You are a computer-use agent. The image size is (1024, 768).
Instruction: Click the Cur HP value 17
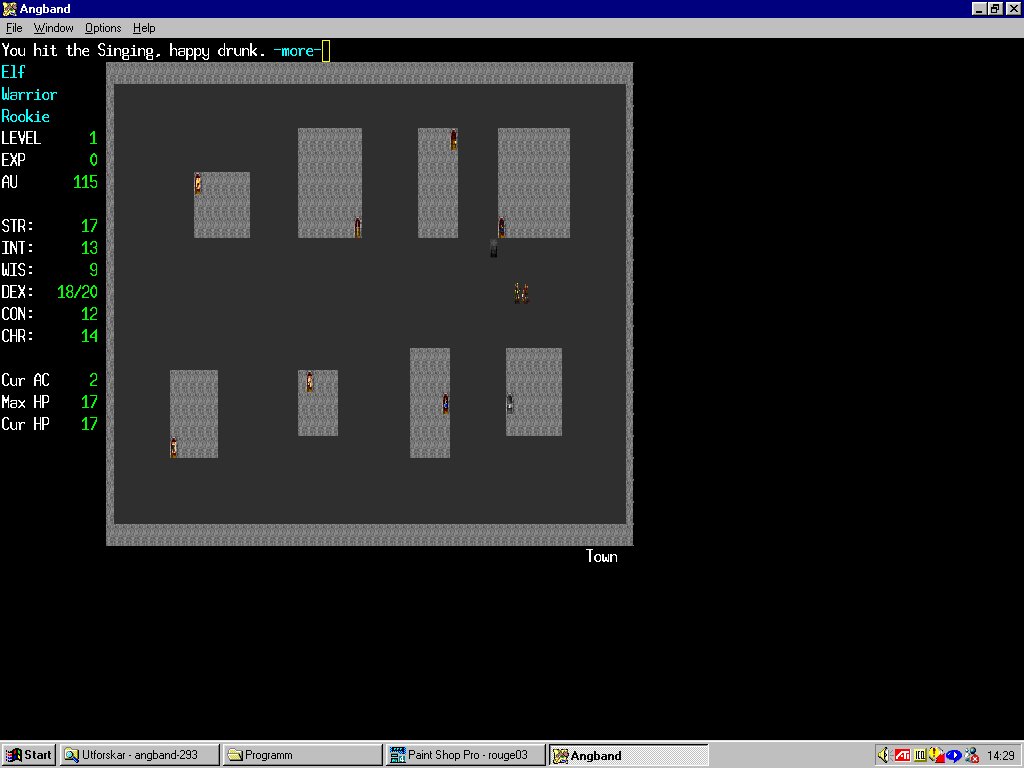[89, 424]
